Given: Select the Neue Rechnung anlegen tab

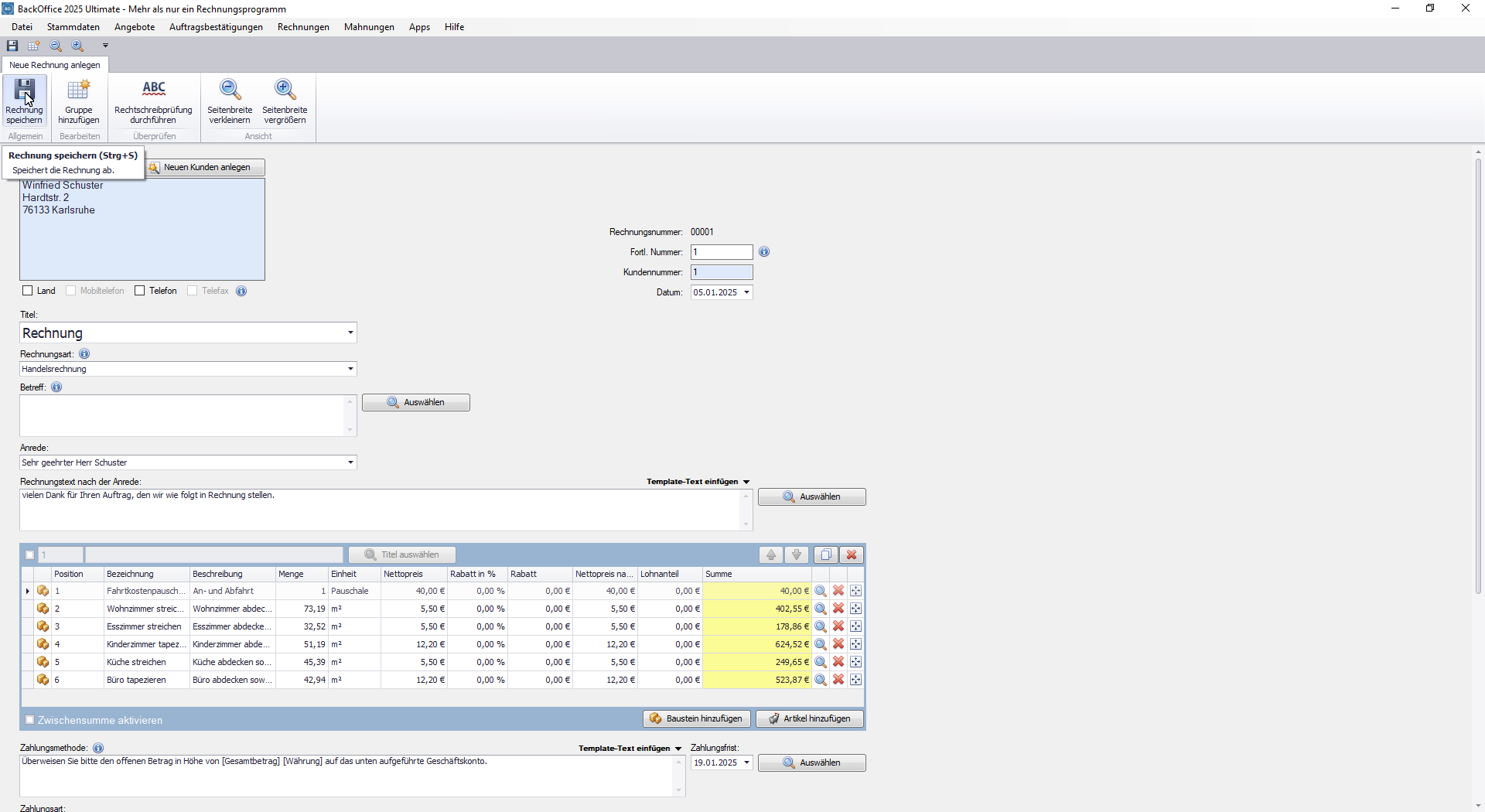Looking at the screenshot, I should 55,65.
